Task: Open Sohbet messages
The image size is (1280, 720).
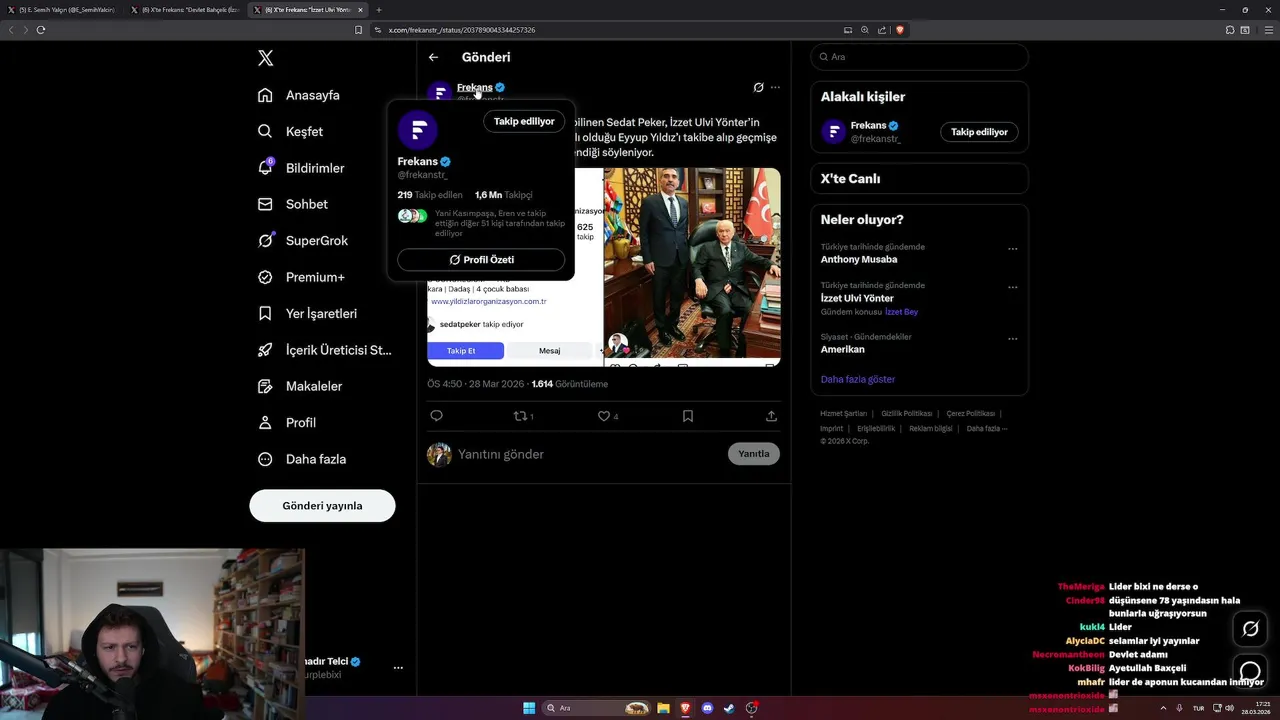Action: (x=292, y=204)
